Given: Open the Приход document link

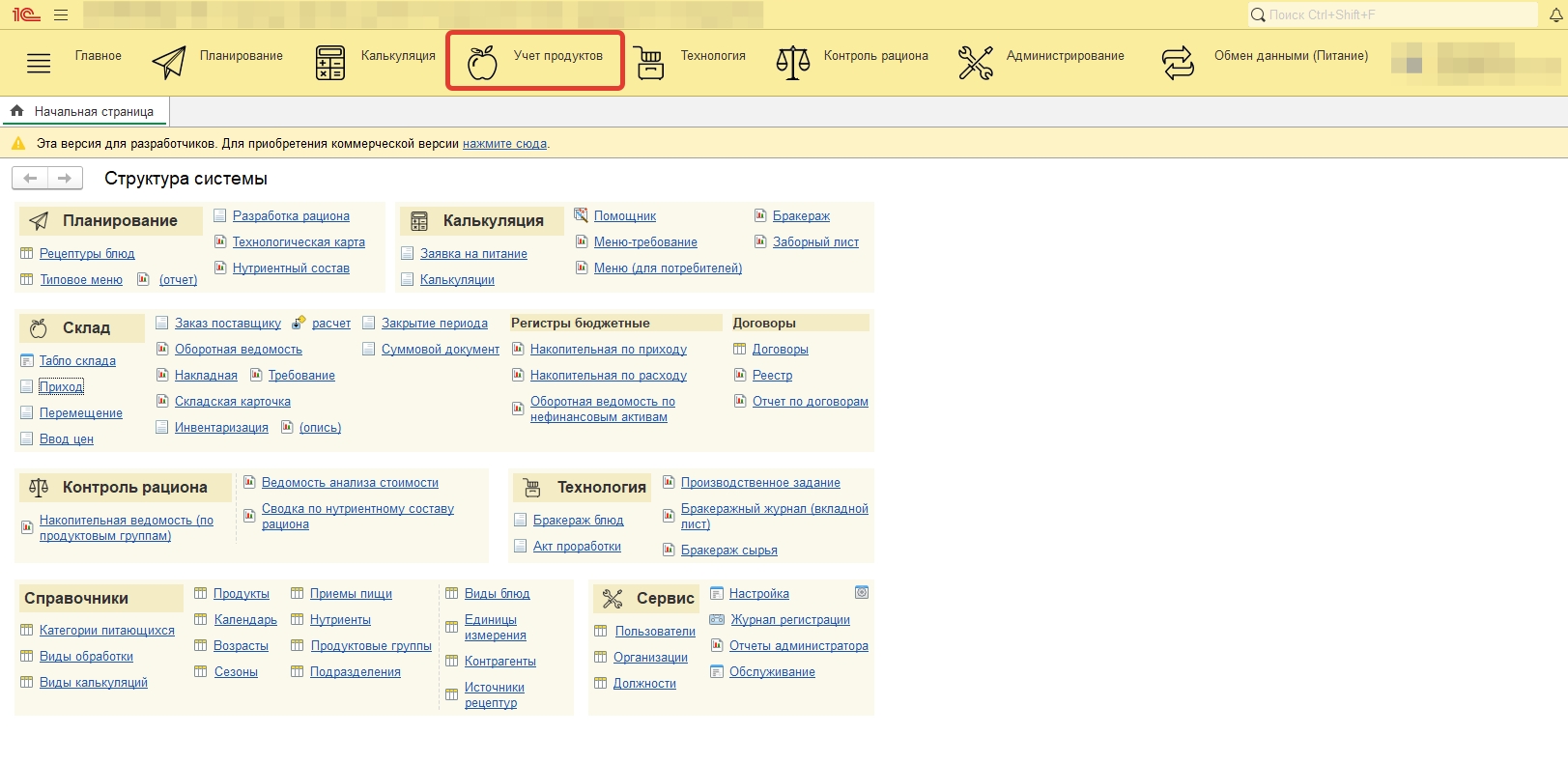Looking at the screenshot, I should click(x=61, y=386).
